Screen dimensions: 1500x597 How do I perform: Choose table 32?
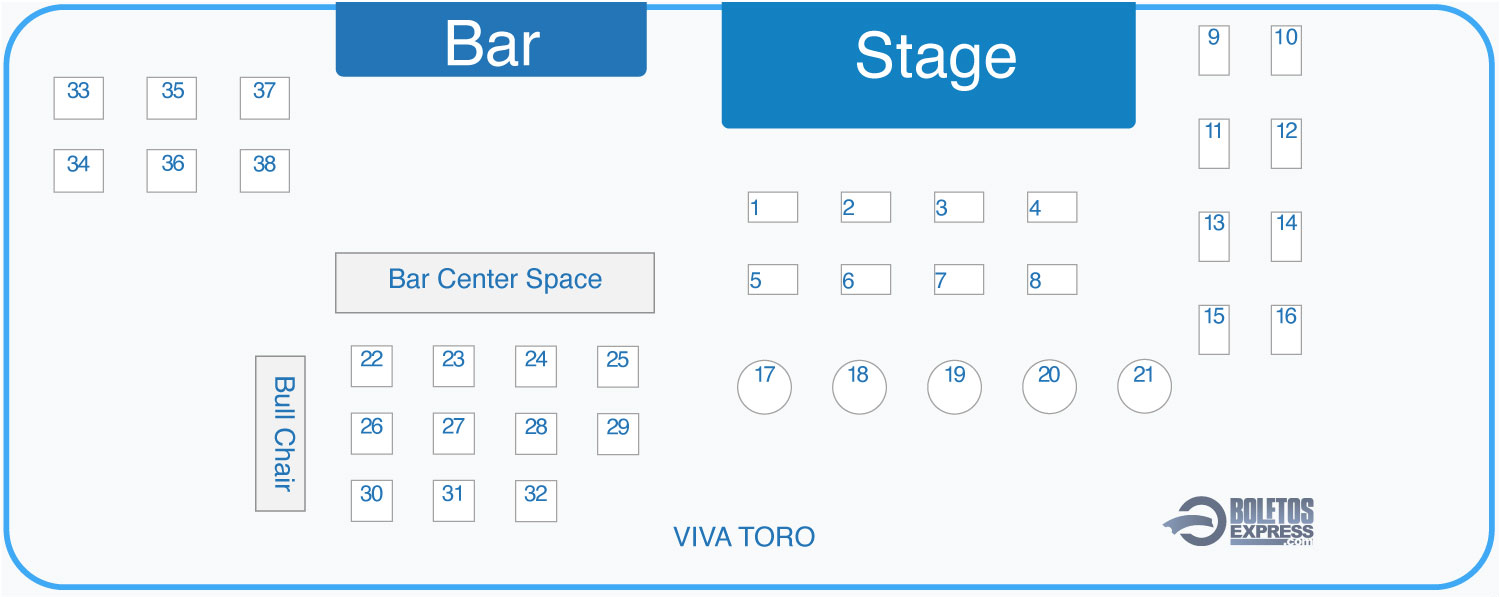click(x=536, y=500)
